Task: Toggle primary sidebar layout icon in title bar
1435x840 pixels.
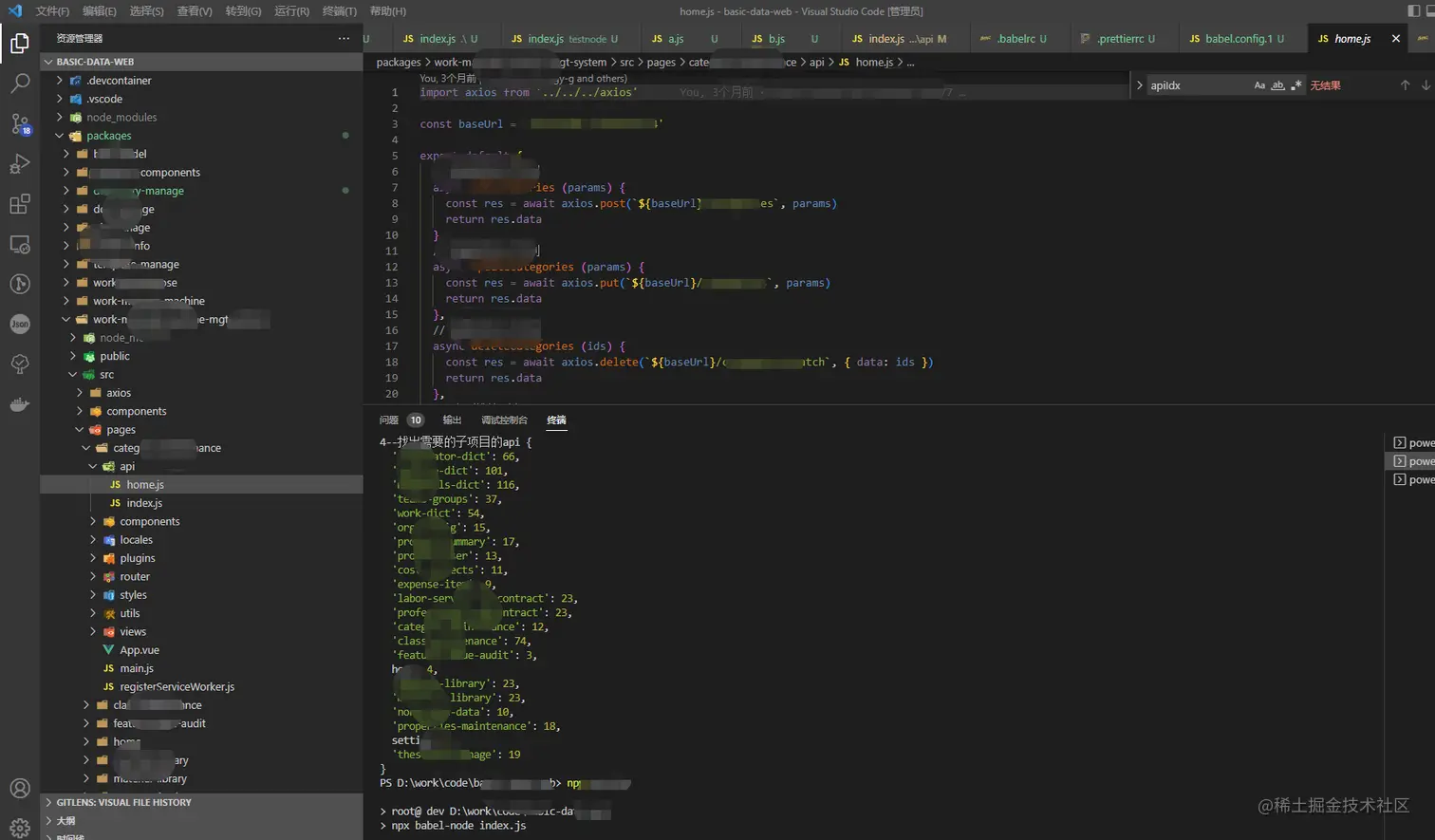Action: [1414, 10]
